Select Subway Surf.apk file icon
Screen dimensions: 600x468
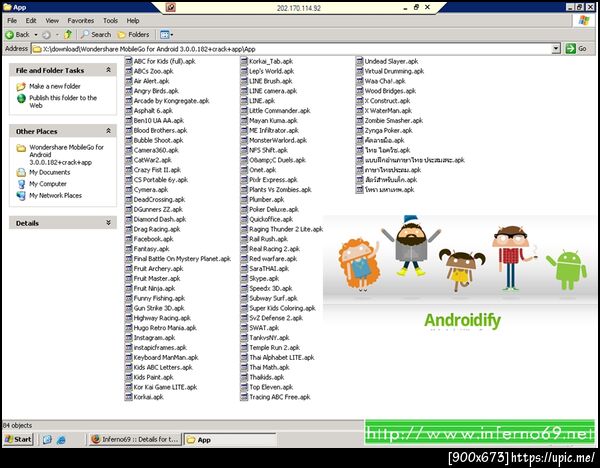(x=244, y=298)
